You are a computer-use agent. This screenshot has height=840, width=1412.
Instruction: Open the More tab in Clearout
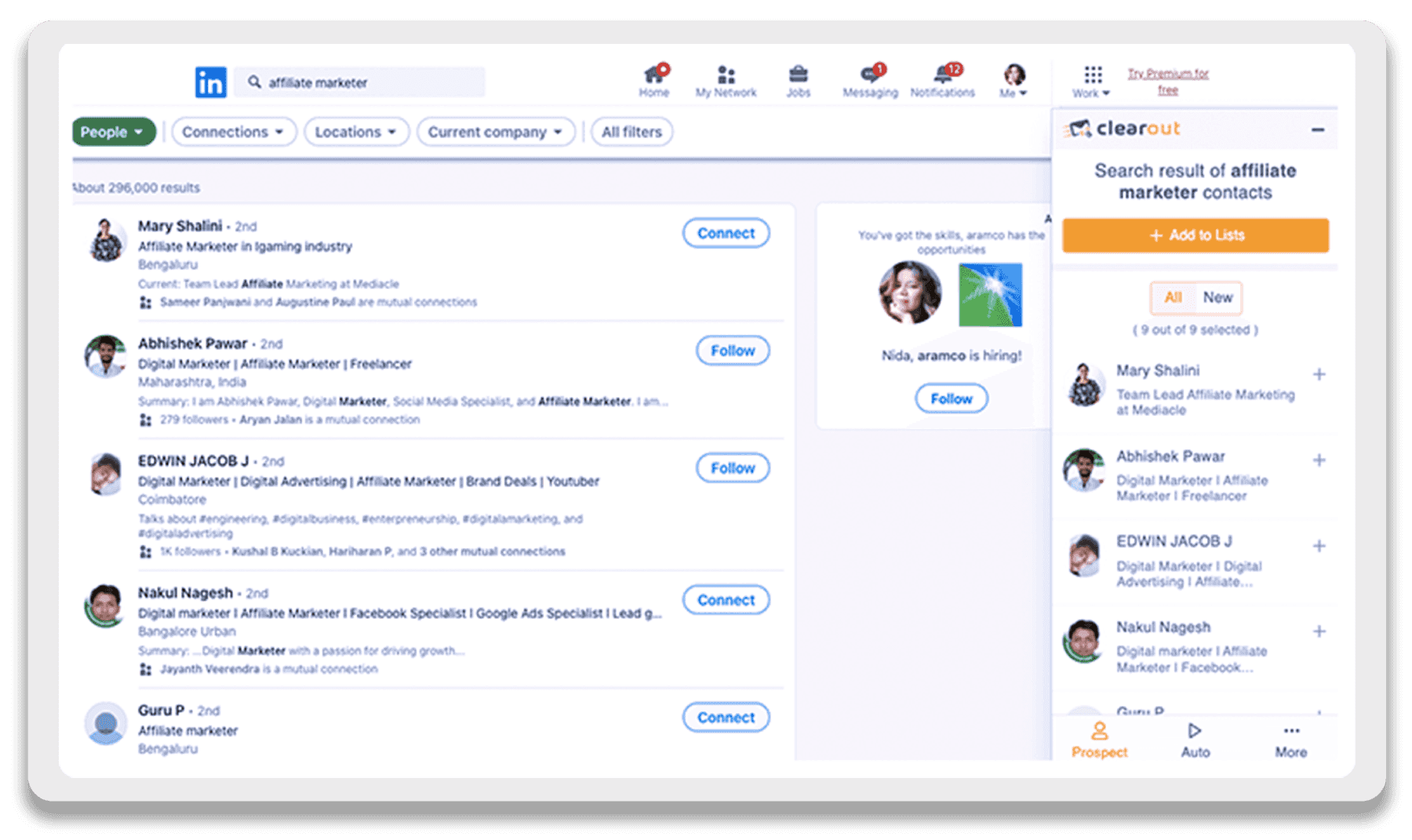[1290, 740]
